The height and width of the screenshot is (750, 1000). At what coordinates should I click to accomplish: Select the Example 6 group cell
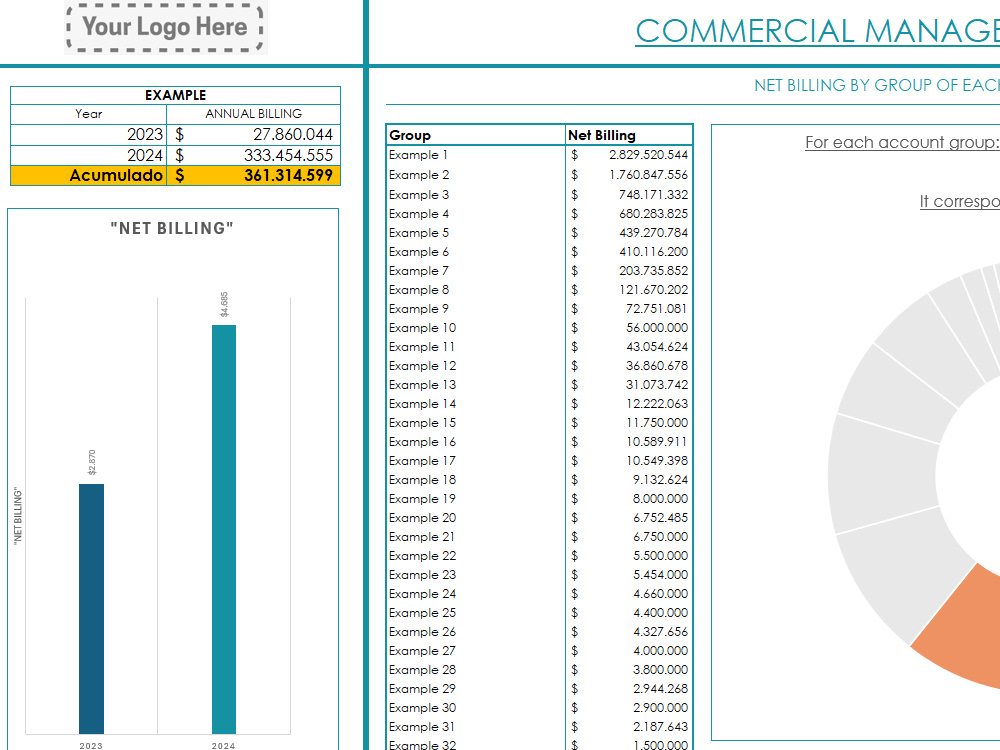tap(476, 252)
